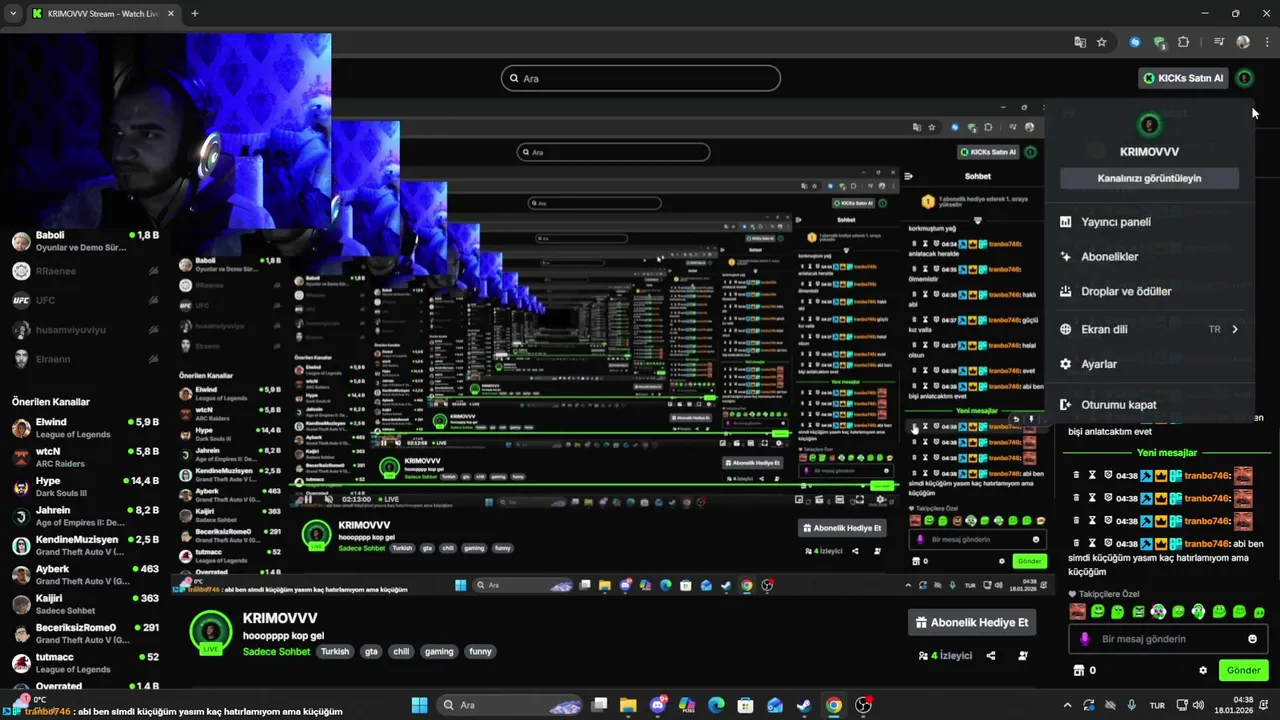Open BeceriksizRome0 recommended channel
The width and height of the screenshot is (1280, 720).
[x=85, y=633]
